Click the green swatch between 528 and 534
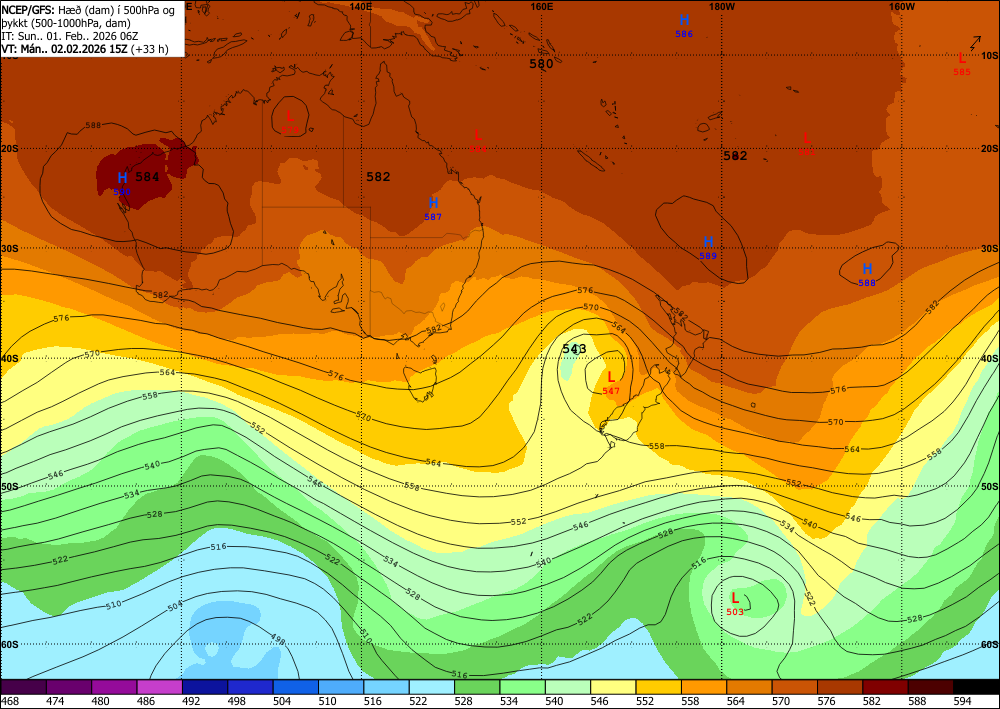Viewport: 1000px width, 709px height. coord(477,687)
